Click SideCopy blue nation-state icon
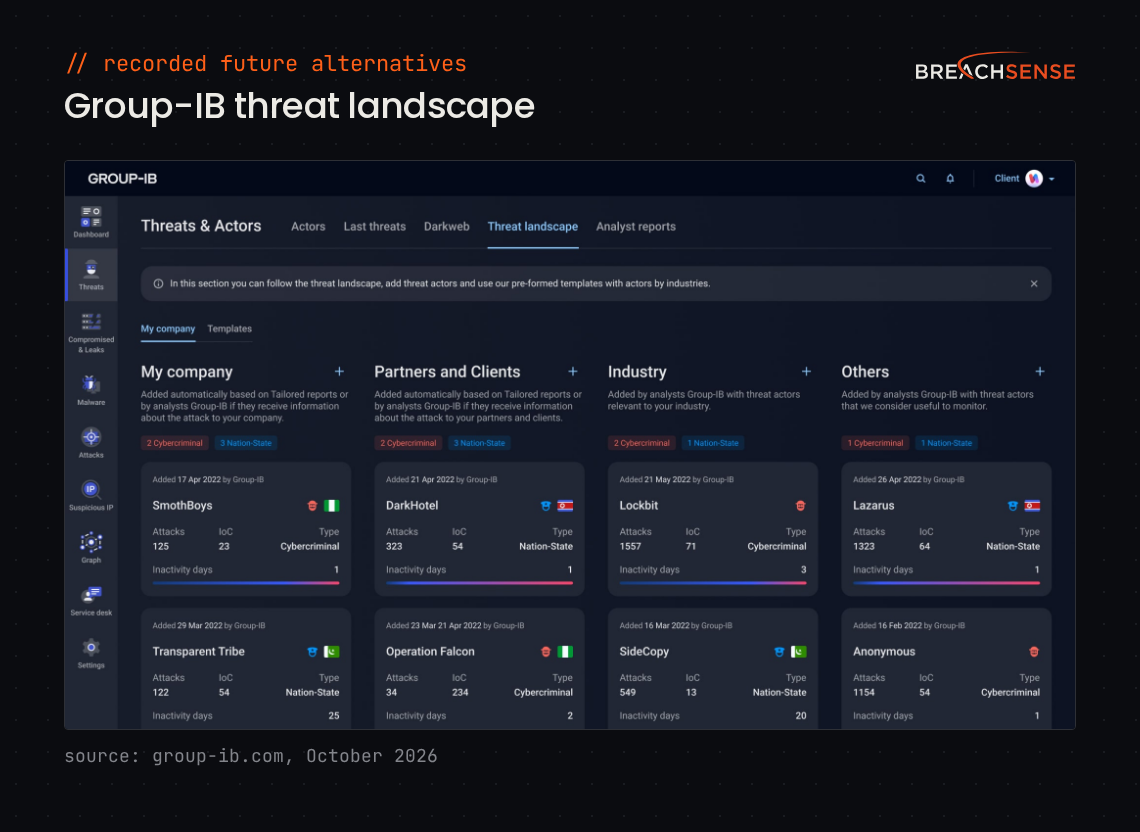Viewport: 1140px width, 832px height. point(779,652)
